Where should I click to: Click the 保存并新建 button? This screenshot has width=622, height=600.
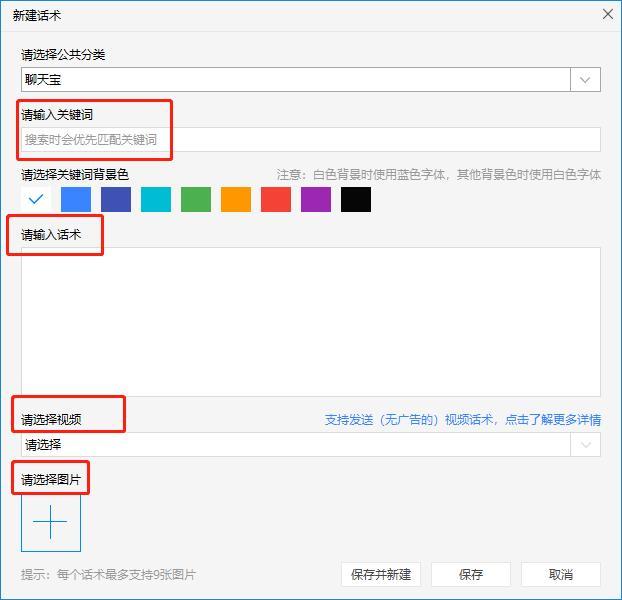tap(381, 574)
